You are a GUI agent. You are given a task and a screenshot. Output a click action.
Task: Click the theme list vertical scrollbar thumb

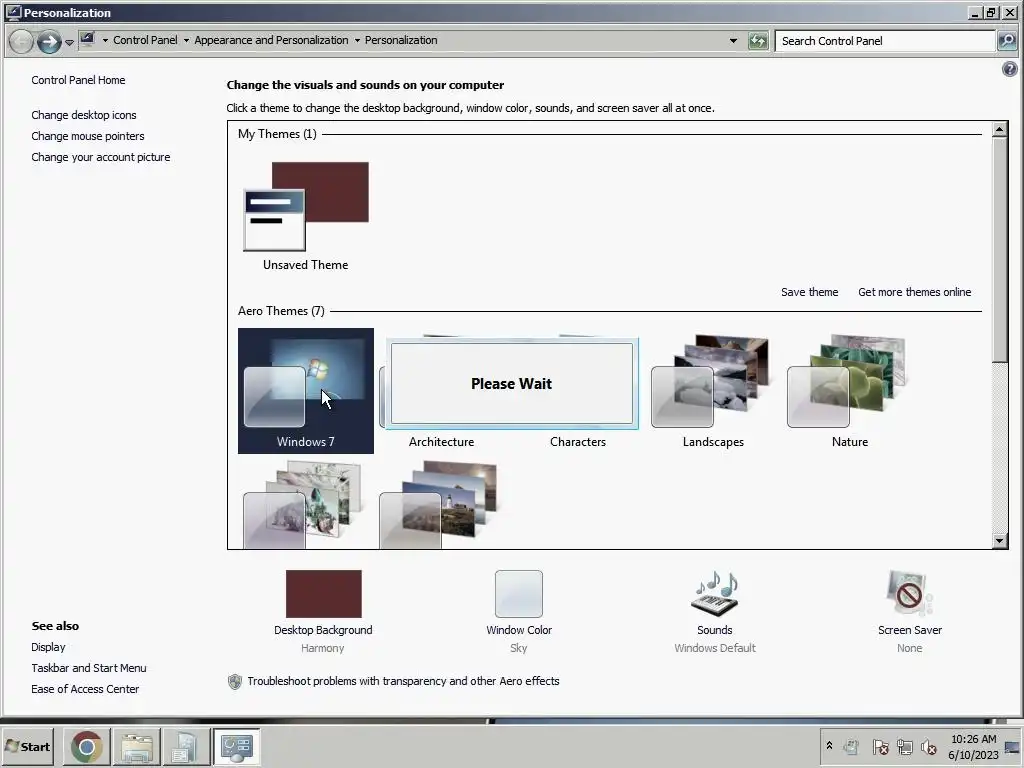click(999, 249)
